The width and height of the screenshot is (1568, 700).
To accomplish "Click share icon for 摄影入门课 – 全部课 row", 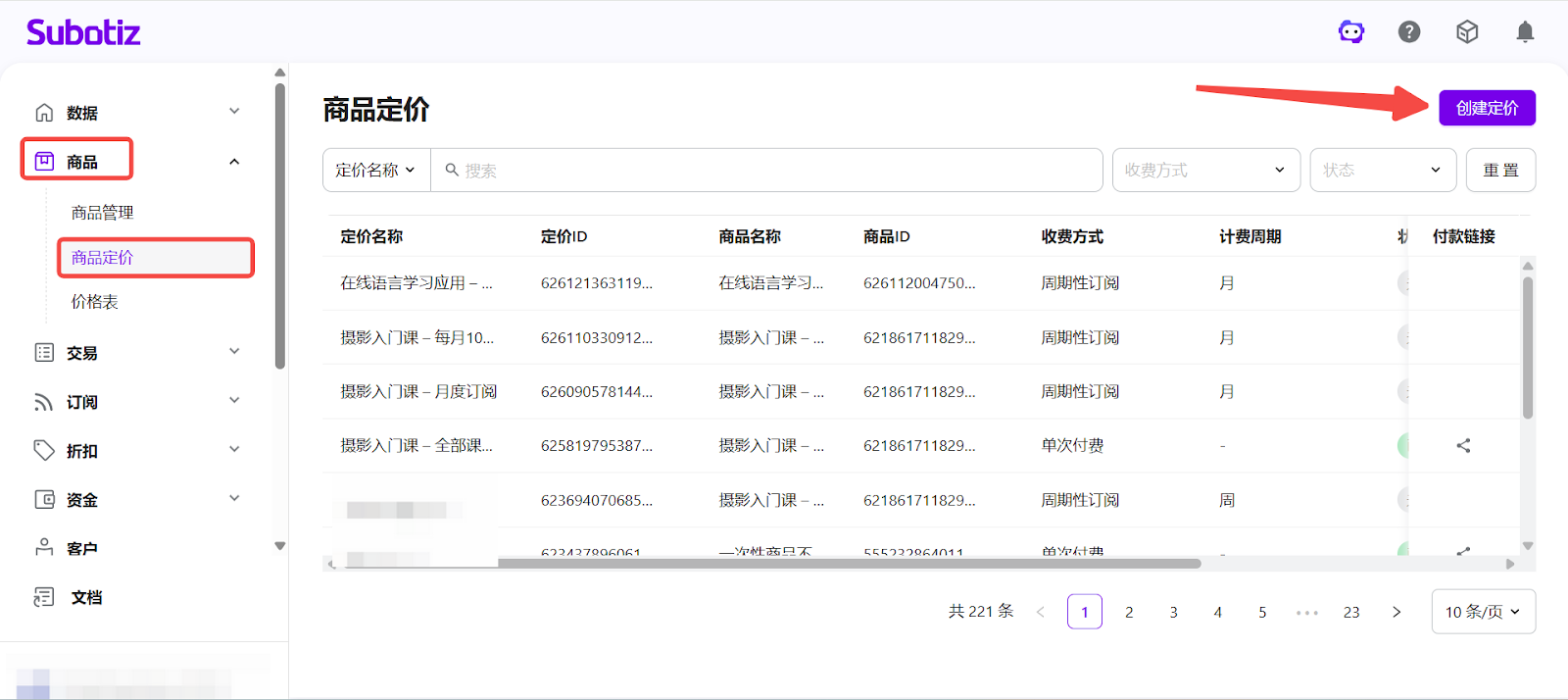I will tap(1463, 446).
